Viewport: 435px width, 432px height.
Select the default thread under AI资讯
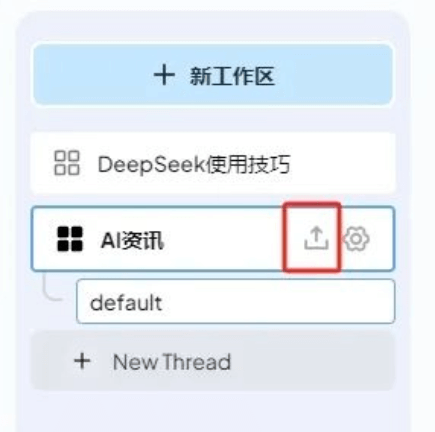point(236,302)
